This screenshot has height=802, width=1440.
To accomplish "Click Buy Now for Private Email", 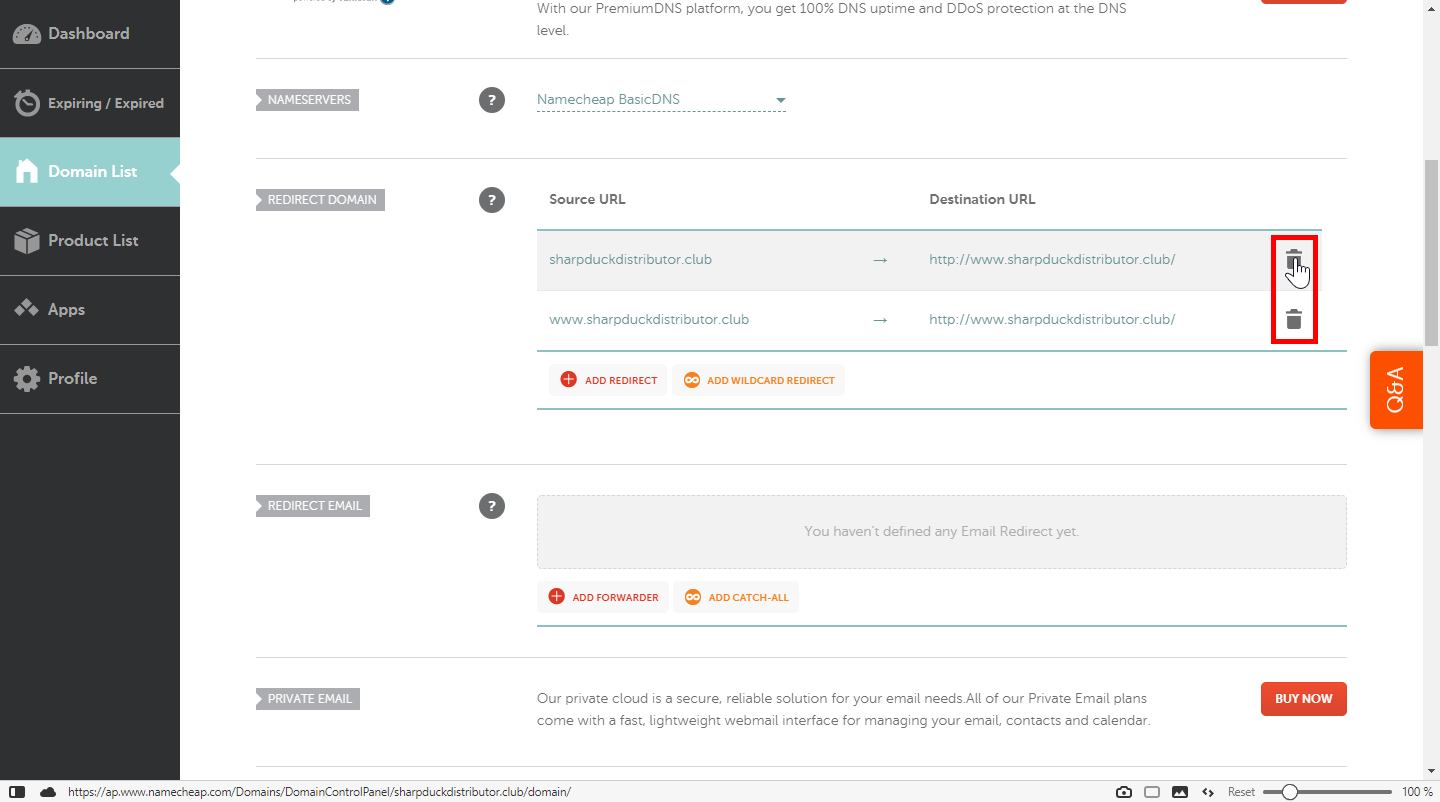I will click(1304, 699).
